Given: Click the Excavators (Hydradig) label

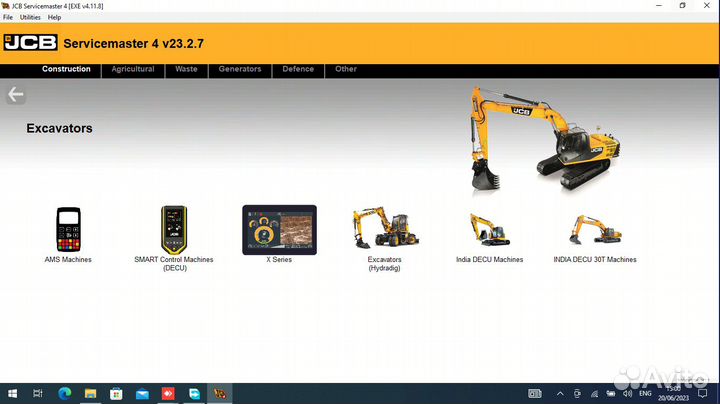Looking at the screenshot, I should click(x=385, y=264).
